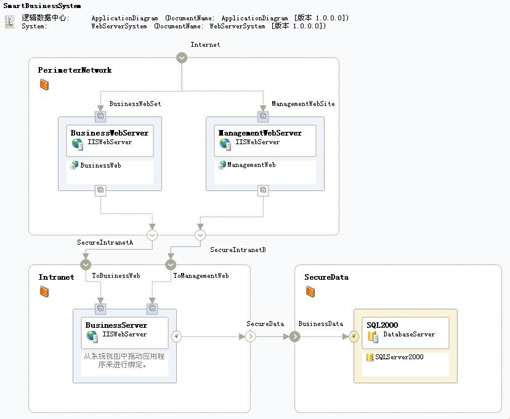Image resolution: width=510 pixels, height=419 pixels.
Task: Click the ToBusinessWeb label
Action: [116, 276]
